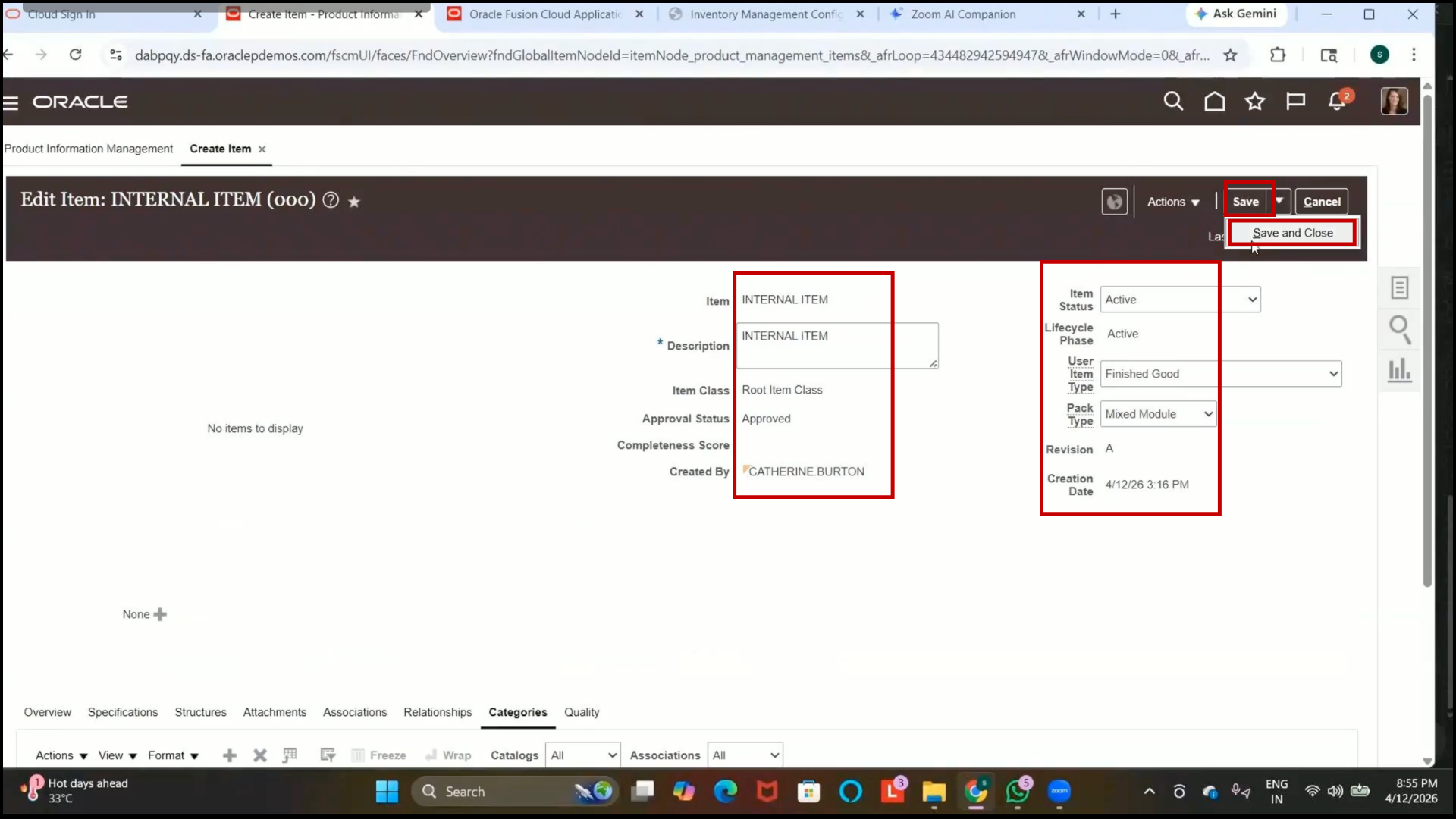Click the help question mark beside item title
This screenshot has width=1456, height=819.
pyautogui.click(x=331, y=200)
